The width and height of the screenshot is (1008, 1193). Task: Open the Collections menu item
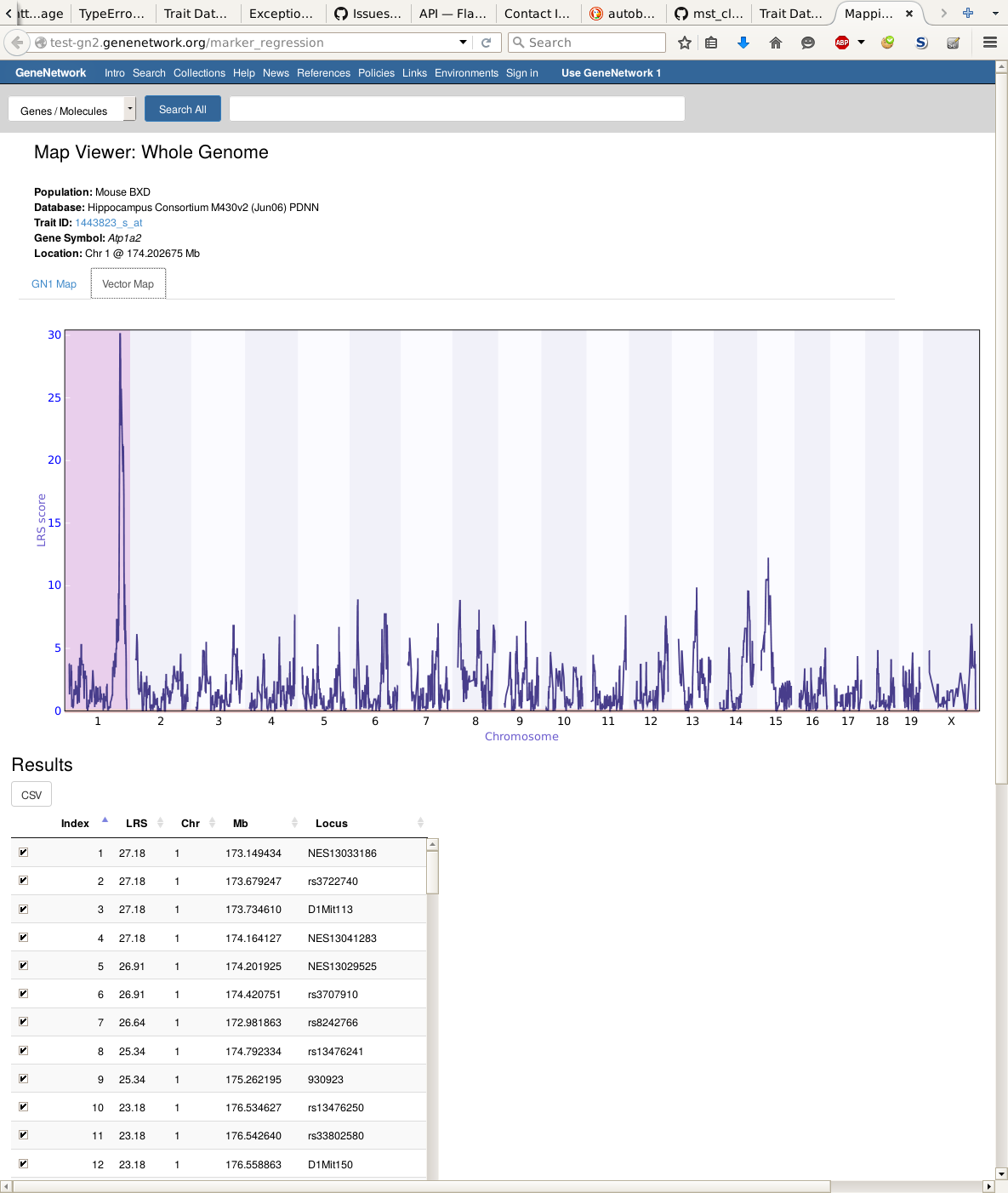[199, 73]
